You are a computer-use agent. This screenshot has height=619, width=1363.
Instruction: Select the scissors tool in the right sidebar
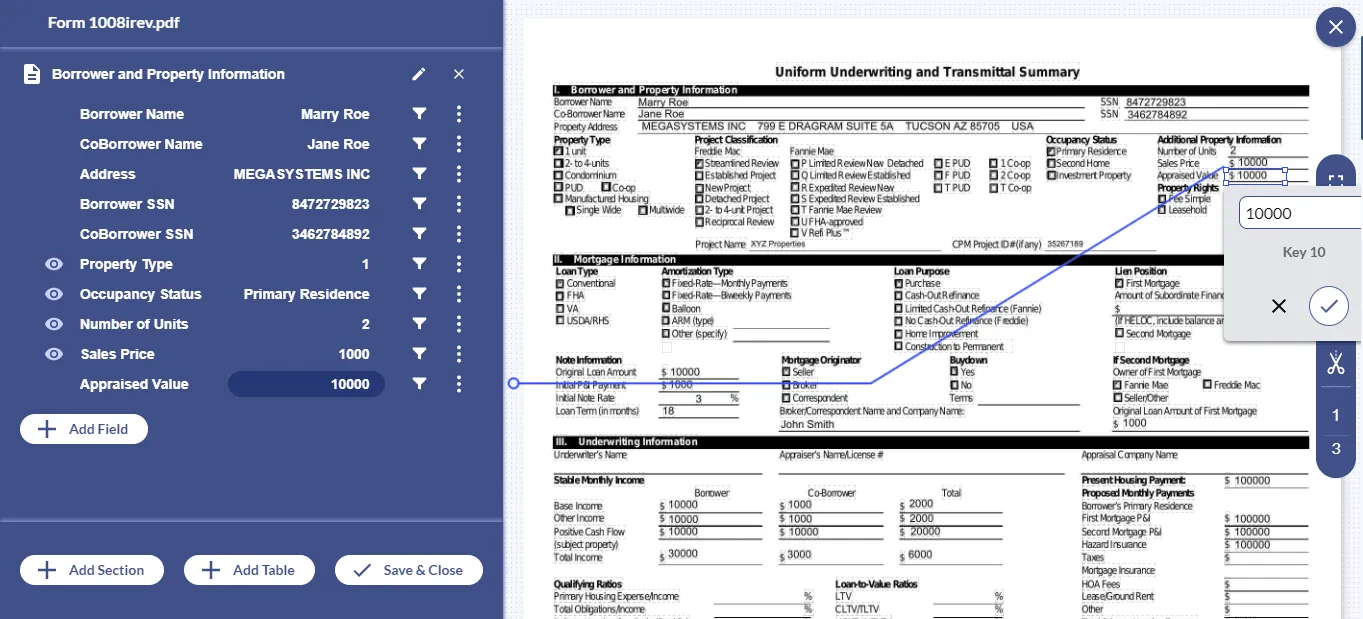coord(1335,362)
